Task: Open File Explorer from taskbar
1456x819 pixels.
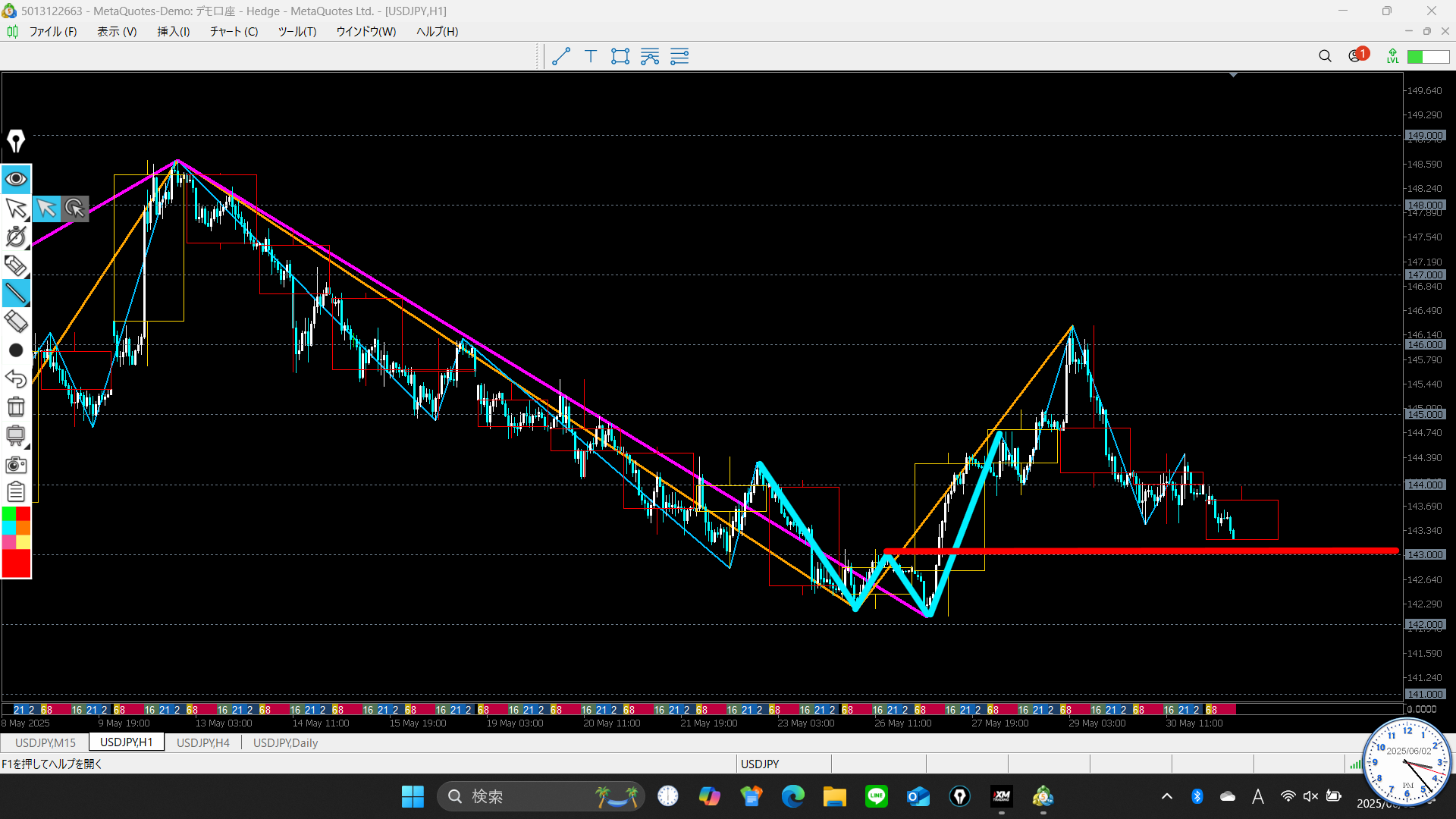Action: click(x=835, y=796)
